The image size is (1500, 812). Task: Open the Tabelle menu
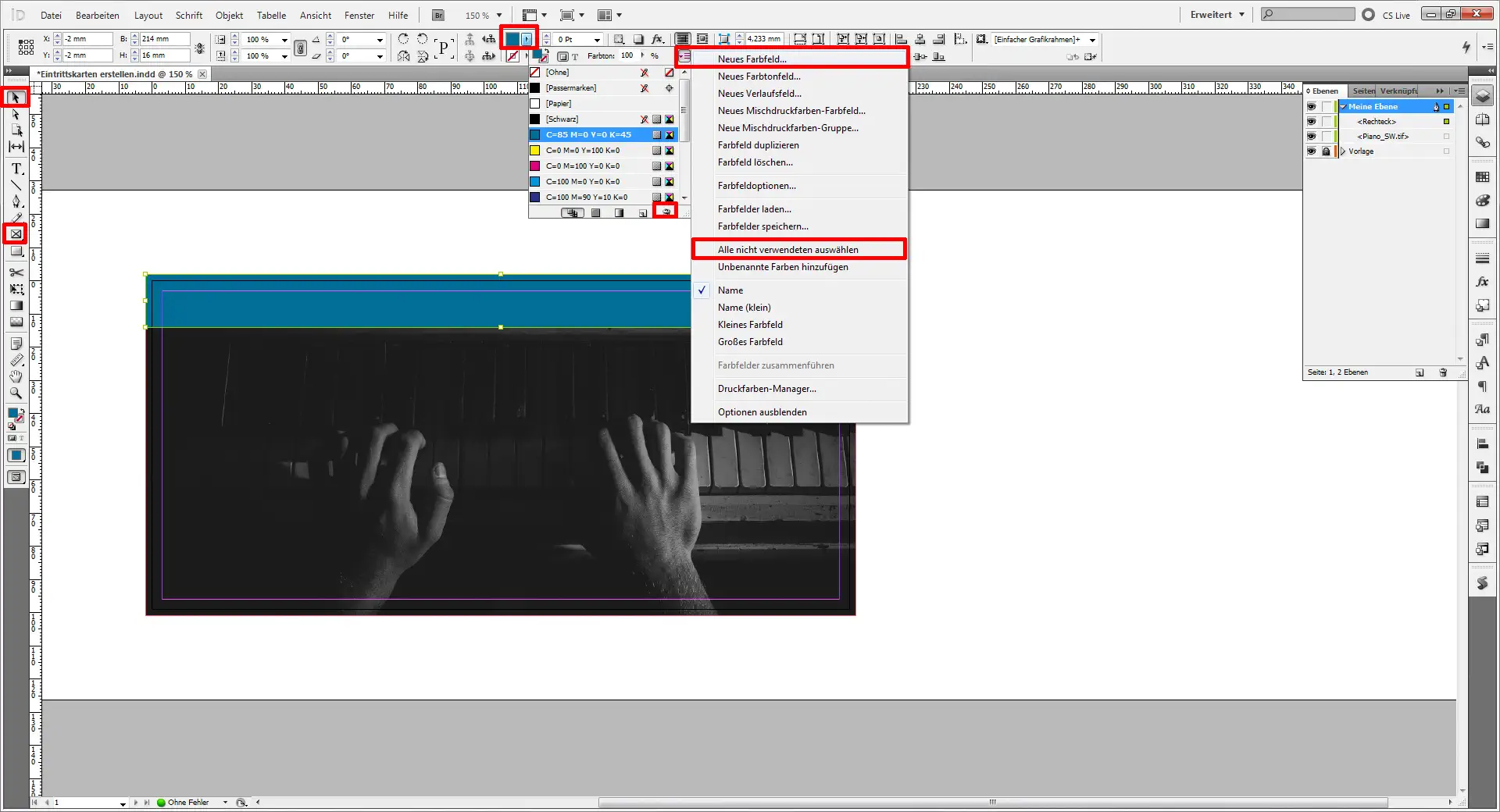(271, 15)
